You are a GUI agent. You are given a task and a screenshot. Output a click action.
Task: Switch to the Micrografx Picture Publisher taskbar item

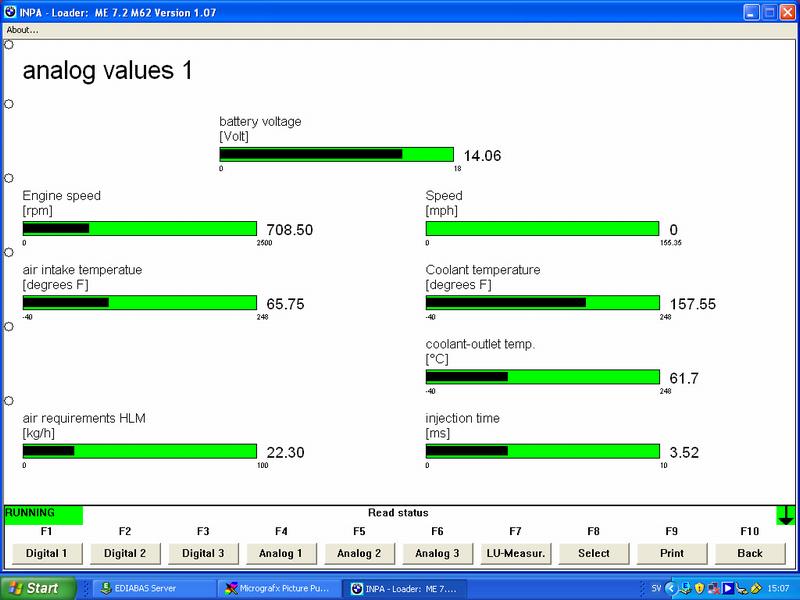point(278,587)
